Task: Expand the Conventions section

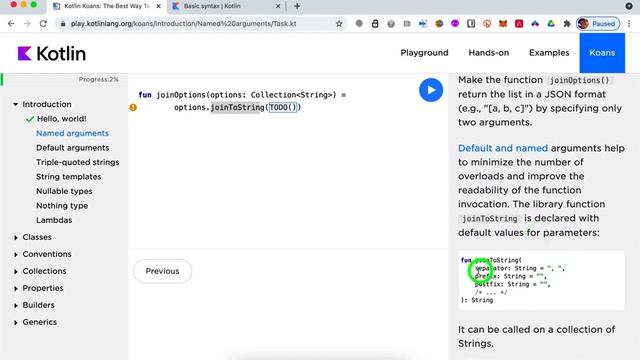Action: tap(16, 254)
